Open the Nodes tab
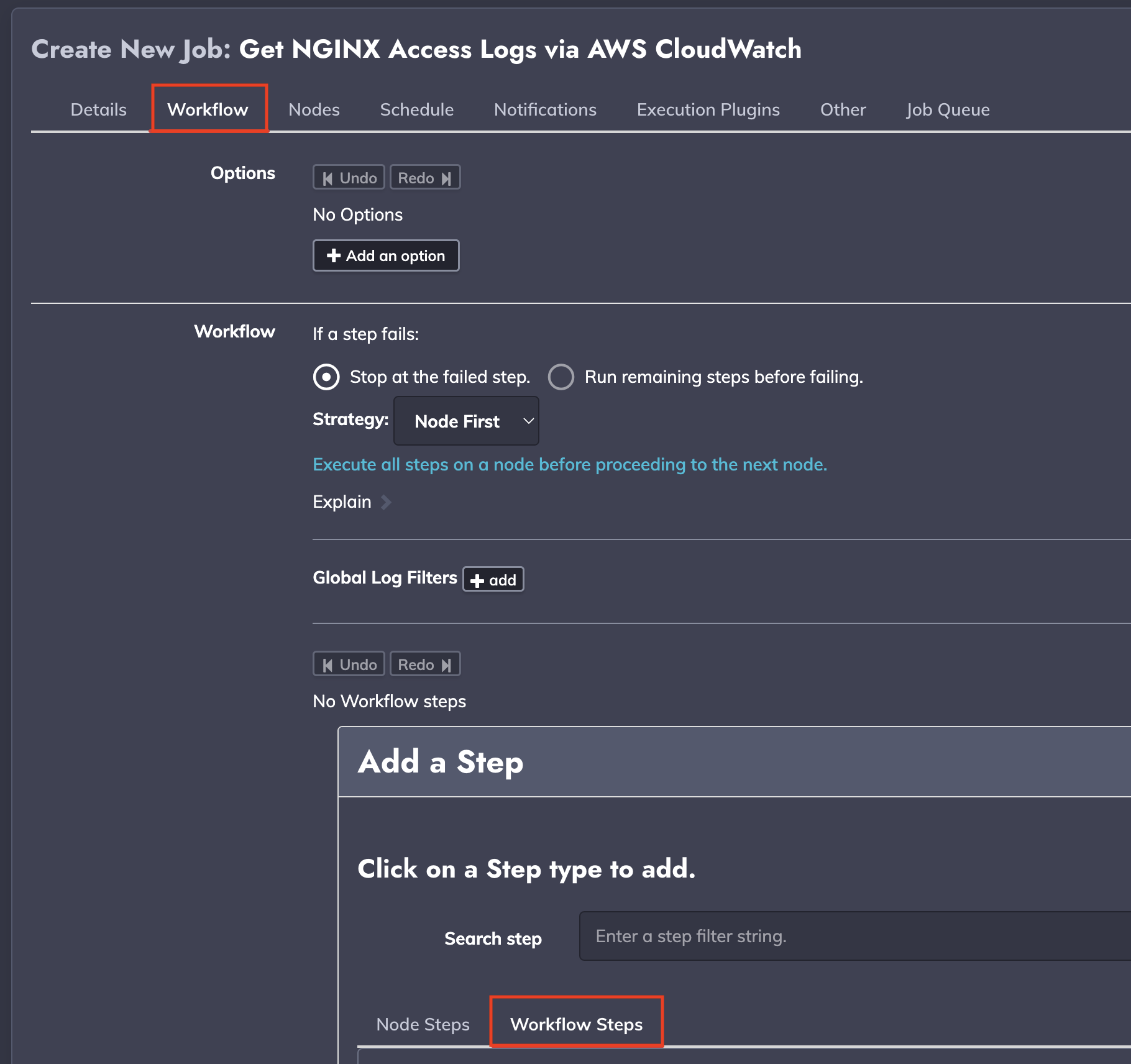Viewport: 1131px width, 1064px height. point(314,109)
